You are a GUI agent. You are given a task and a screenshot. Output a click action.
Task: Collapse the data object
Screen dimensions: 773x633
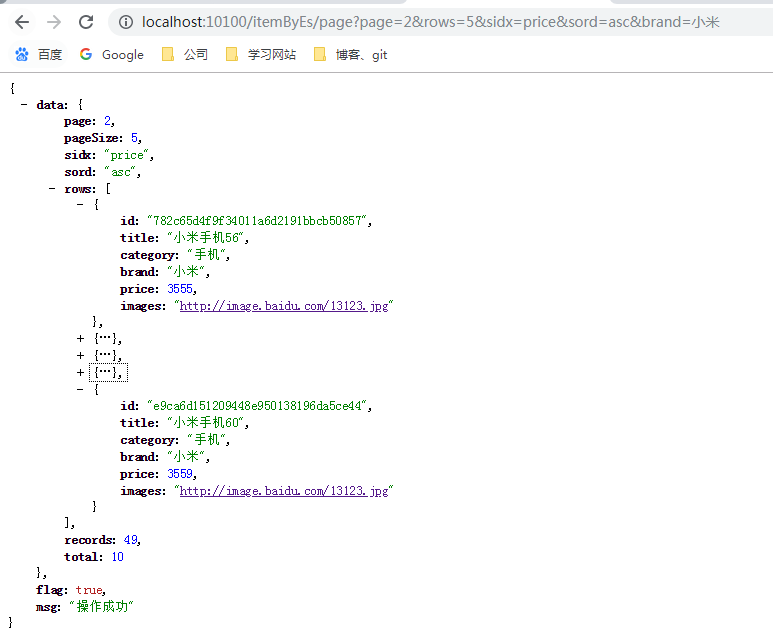[x=24, y=105]
